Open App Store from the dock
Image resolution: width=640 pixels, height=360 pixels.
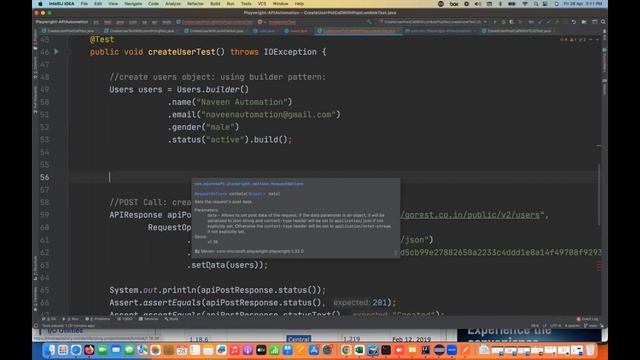click(314, 350)
